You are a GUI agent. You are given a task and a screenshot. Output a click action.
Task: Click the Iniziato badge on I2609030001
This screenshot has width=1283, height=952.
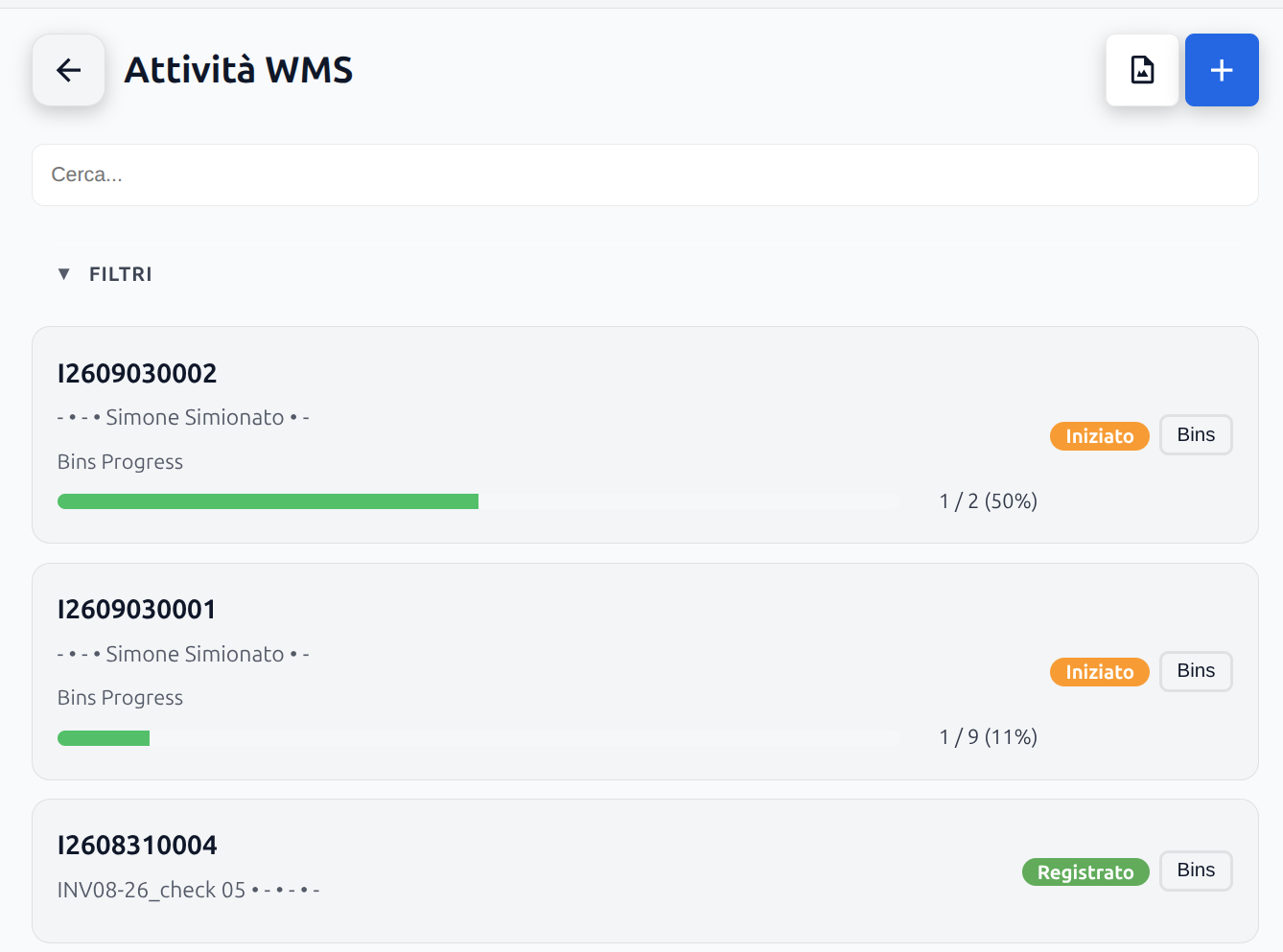(1100, 672)
